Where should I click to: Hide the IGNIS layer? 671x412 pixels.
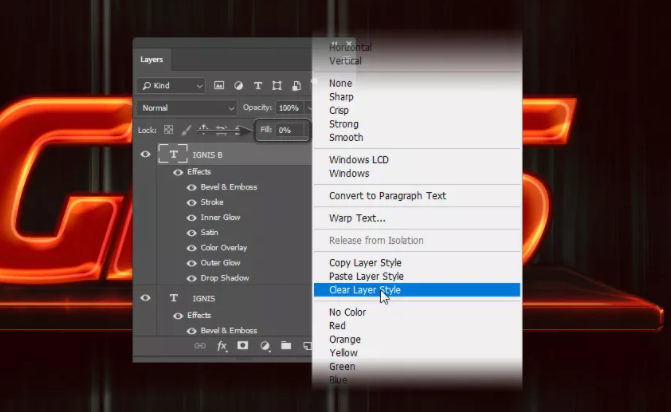click(x=145, y=298)
